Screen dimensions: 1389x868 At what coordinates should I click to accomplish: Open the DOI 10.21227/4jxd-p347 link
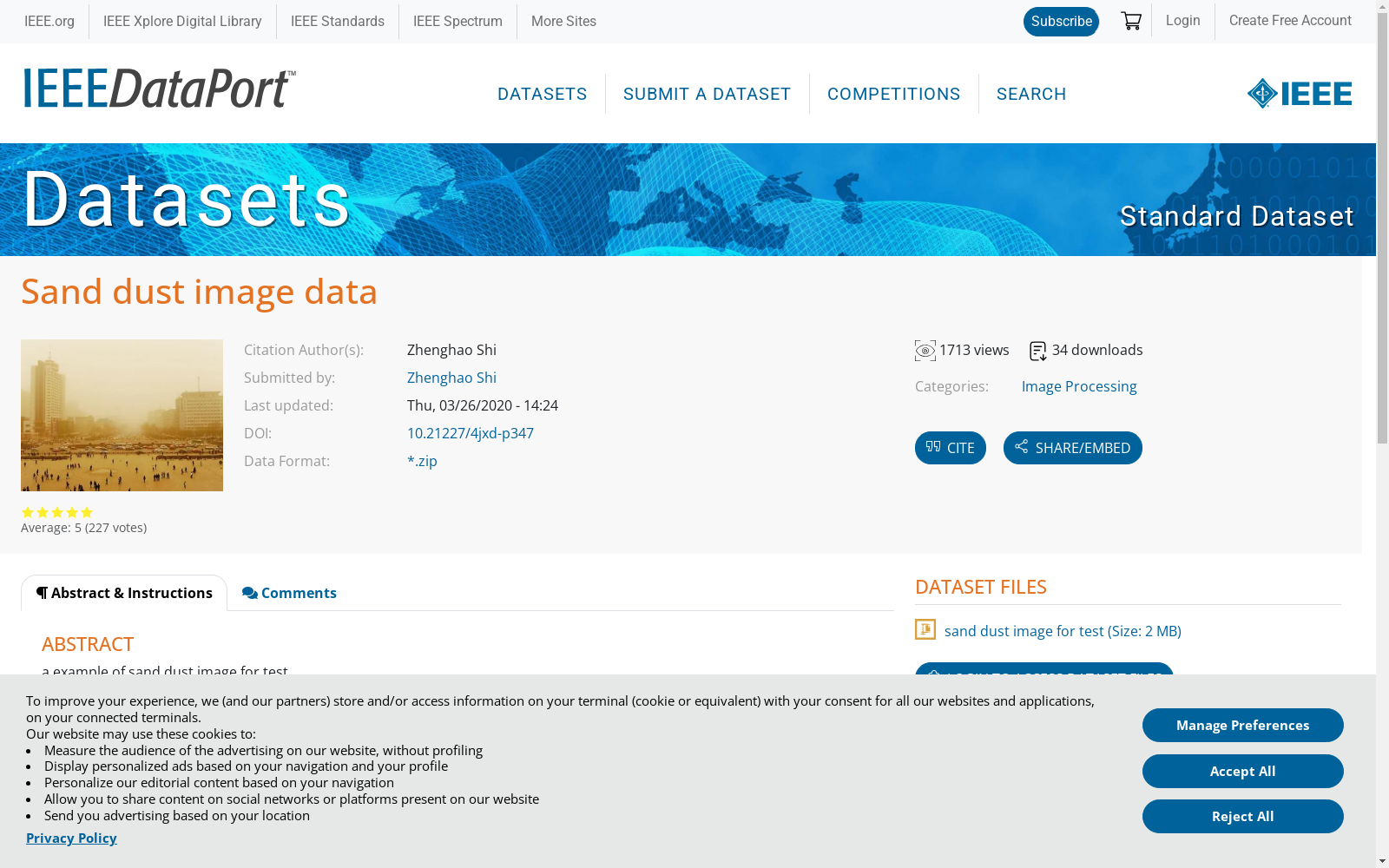471,433
